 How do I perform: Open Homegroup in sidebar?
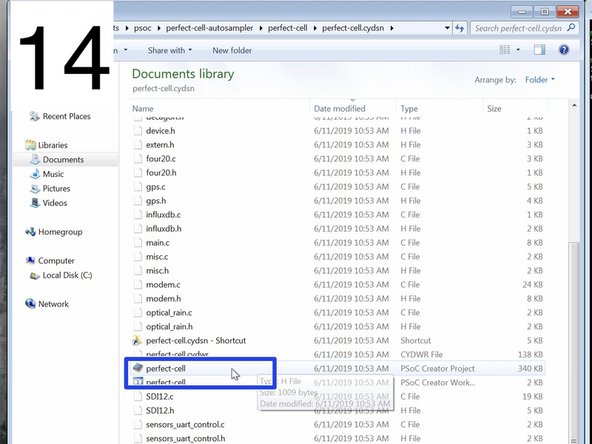tap(54, 232)
